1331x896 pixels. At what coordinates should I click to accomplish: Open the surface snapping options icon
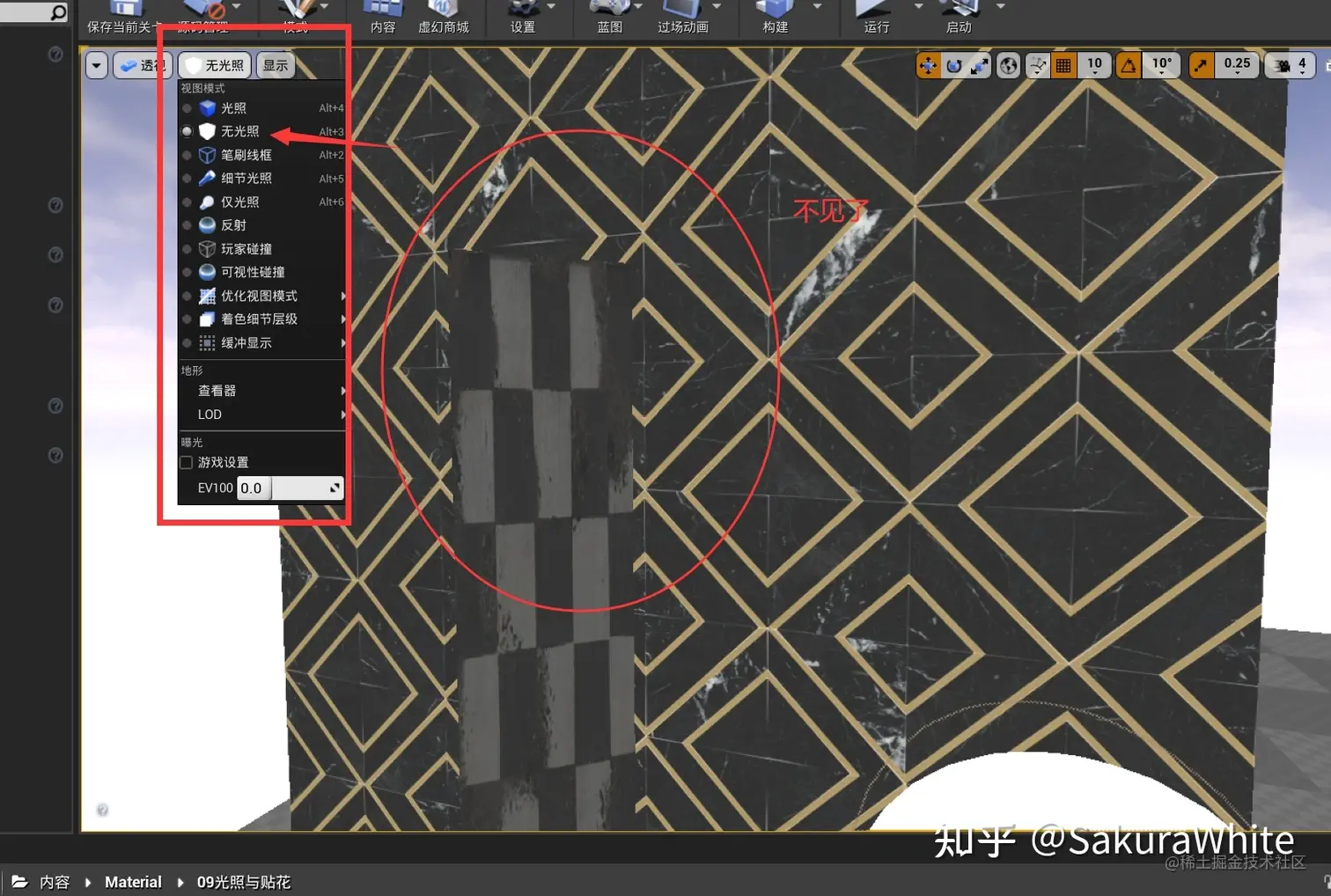pyautogui.click(x=1038, y=65)
